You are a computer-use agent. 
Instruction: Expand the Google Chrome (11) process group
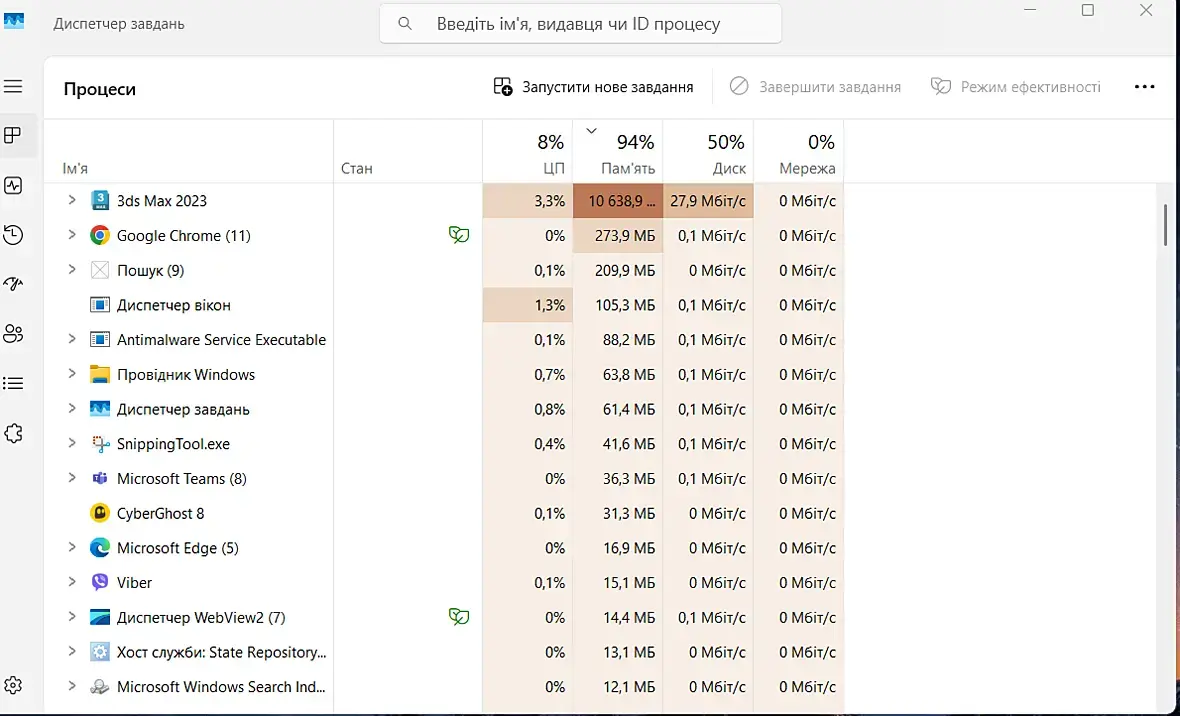pyautogui.click(x=71, y=235)
